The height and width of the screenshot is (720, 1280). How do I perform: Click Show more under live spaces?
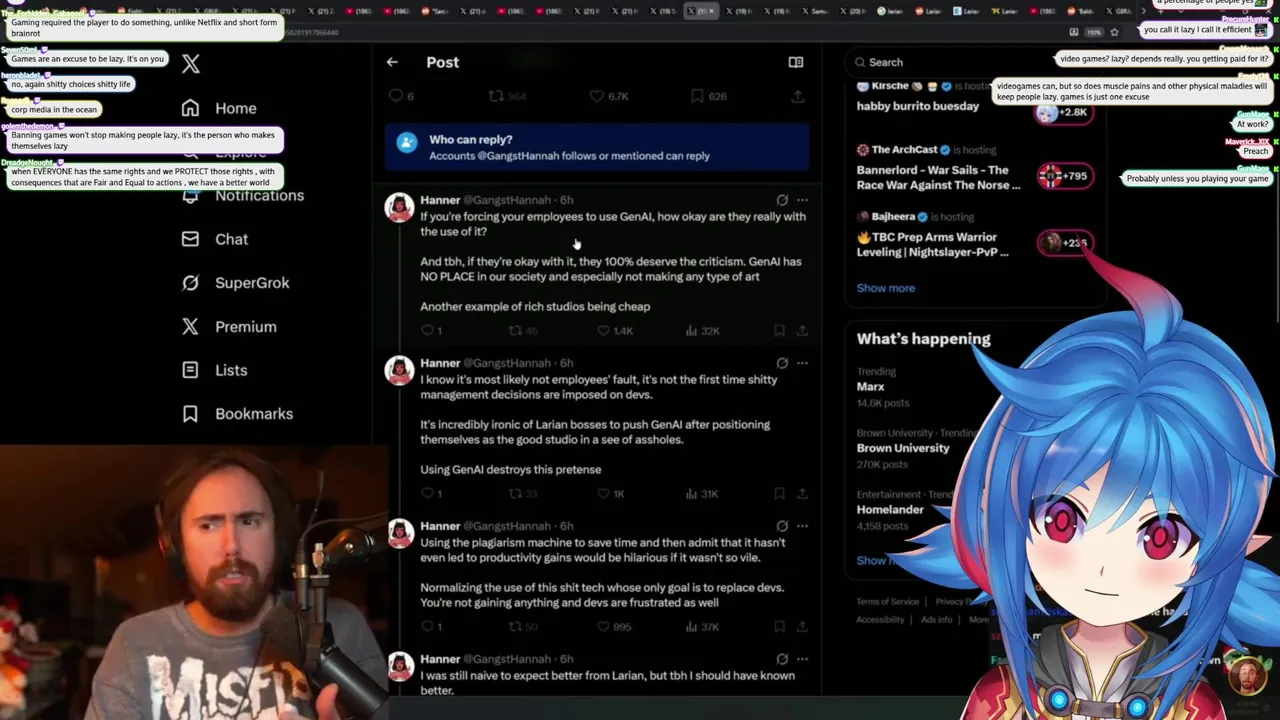pos(885,288)
